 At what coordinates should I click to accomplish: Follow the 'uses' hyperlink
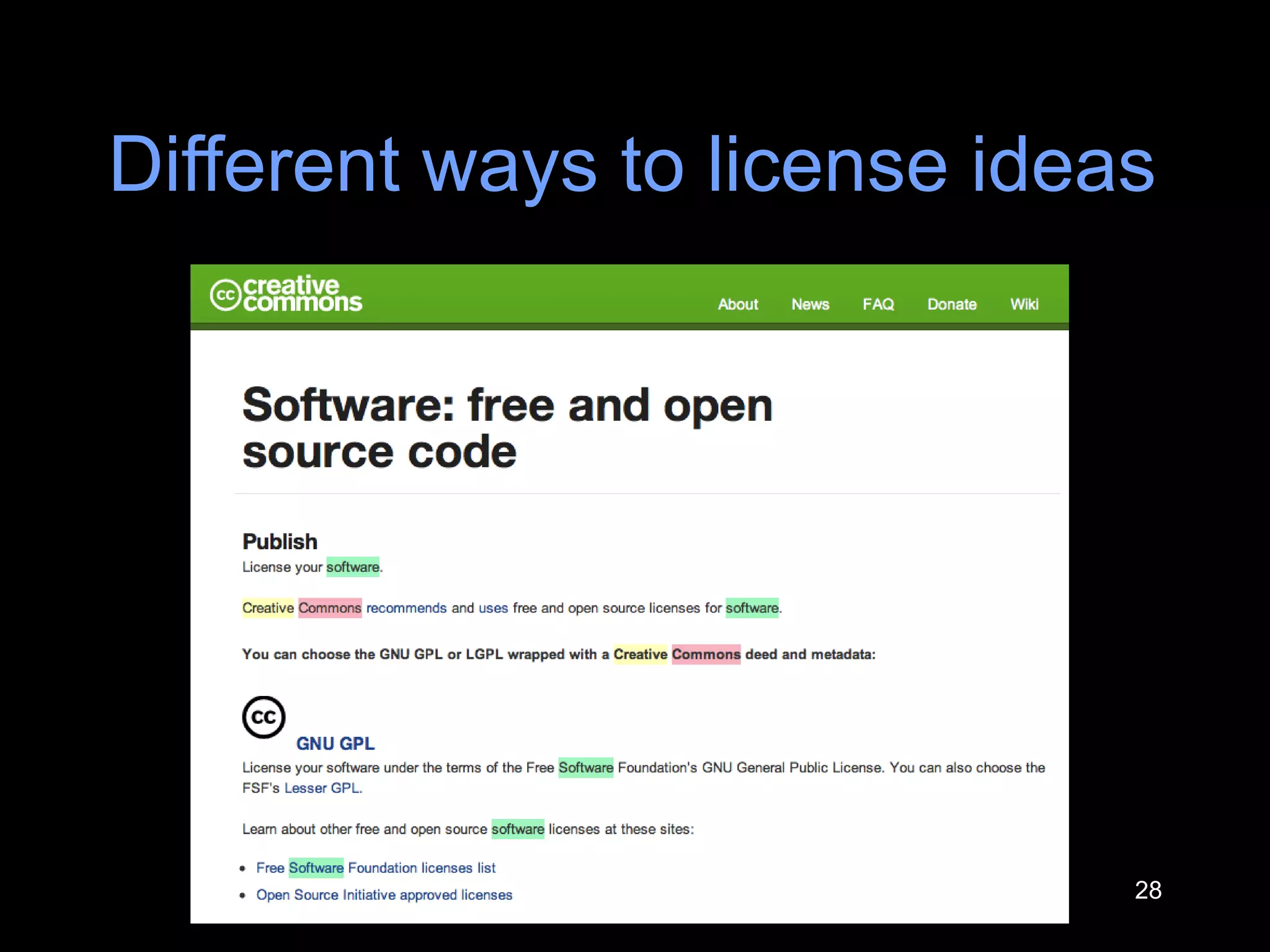(493, 608)
